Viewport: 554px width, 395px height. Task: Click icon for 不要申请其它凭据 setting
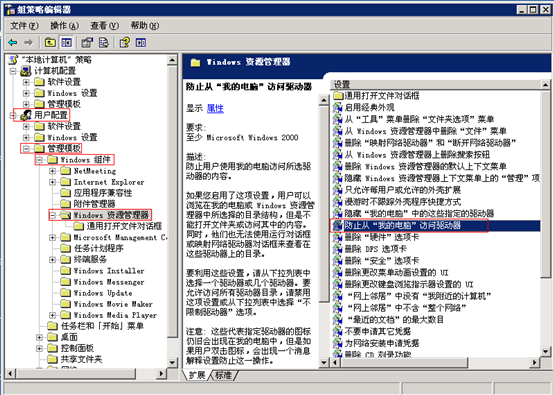[x=338, y=331]
